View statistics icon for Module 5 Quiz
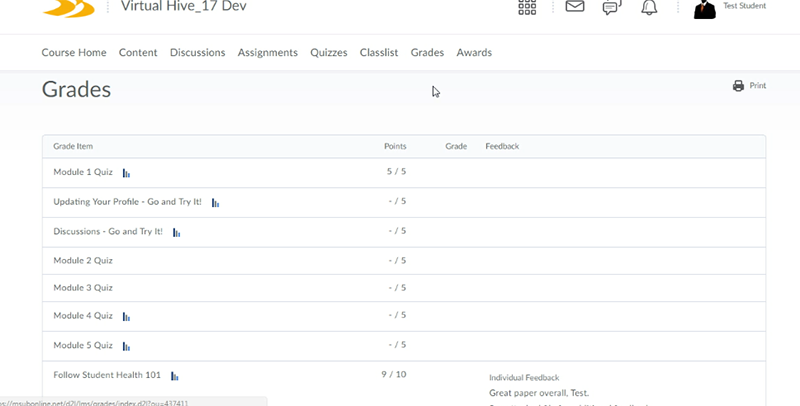 [127, 347]
